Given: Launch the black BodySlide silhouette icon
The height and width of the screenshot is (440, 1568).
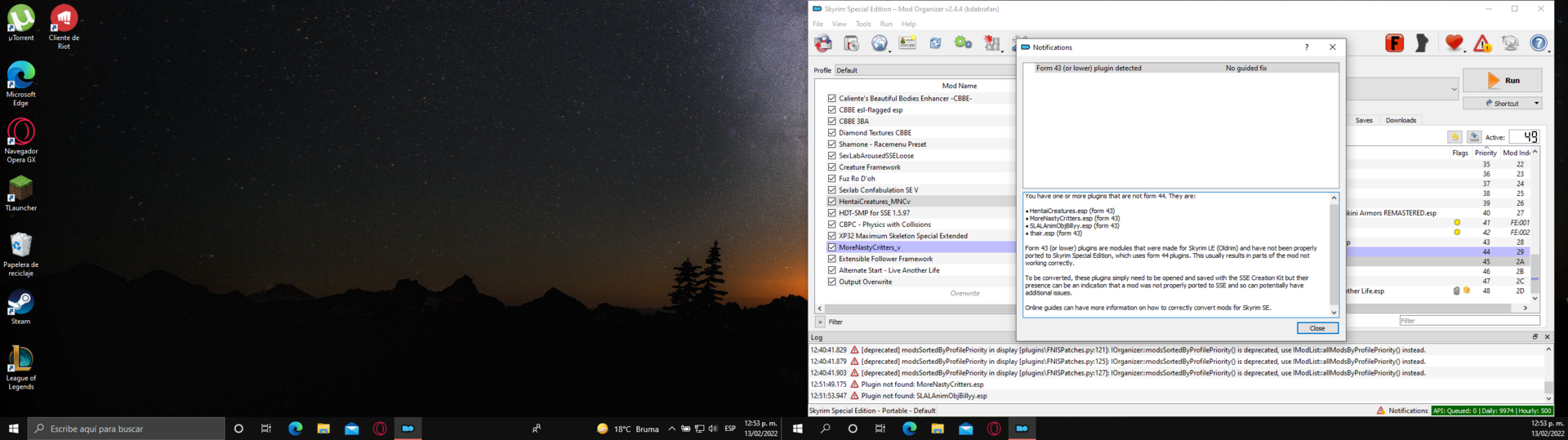Looking at the screenshot, I should pyautogui.click(x=1422, y=43).
